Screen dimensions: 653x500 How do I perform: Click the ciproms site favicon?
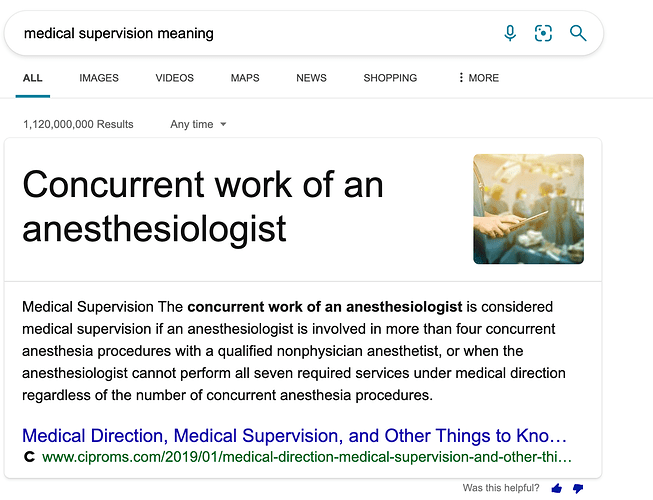(x=29, y=457)
